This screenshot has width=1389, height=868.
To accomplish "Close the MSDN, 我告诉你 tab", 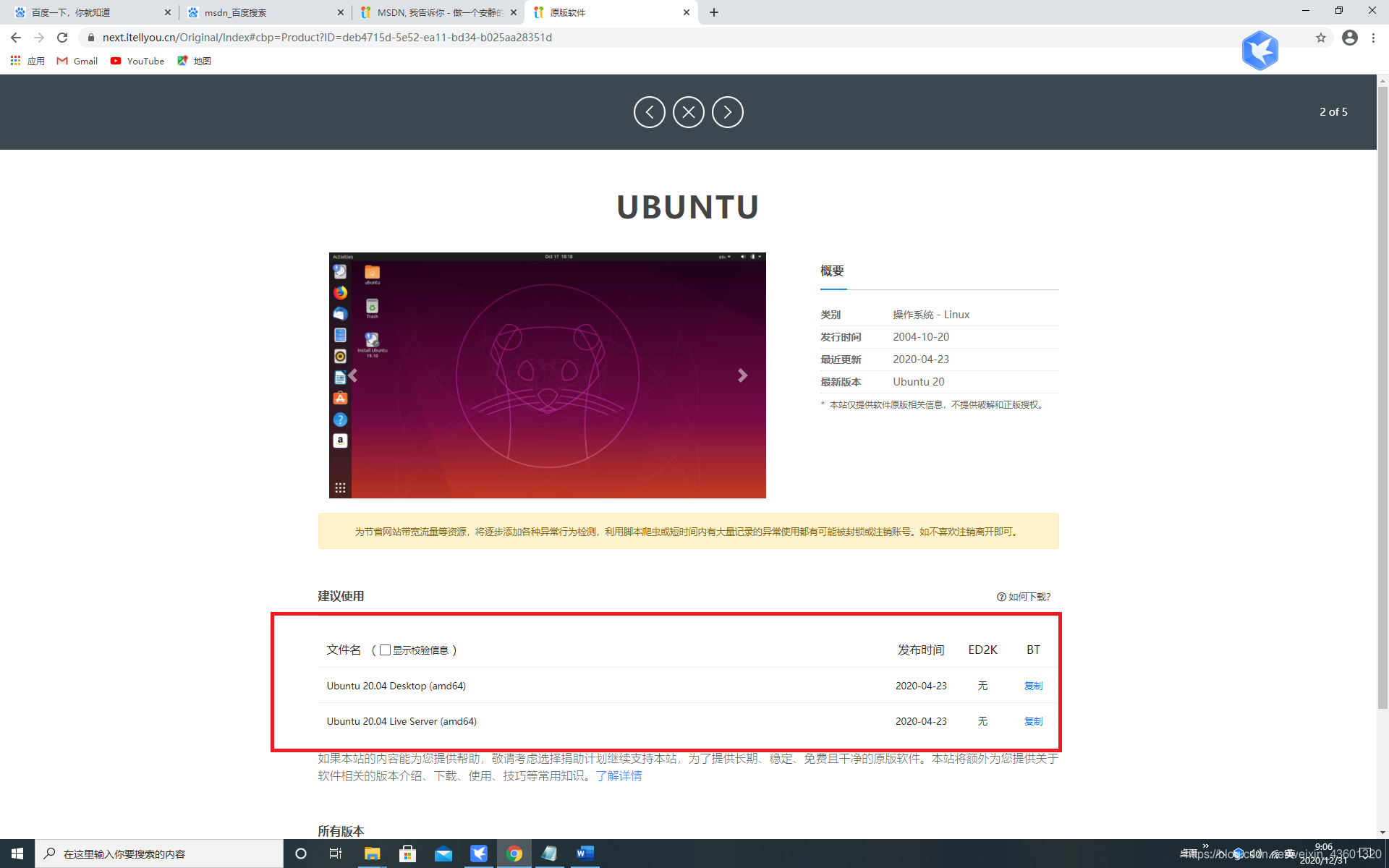I will click(514, 12).
